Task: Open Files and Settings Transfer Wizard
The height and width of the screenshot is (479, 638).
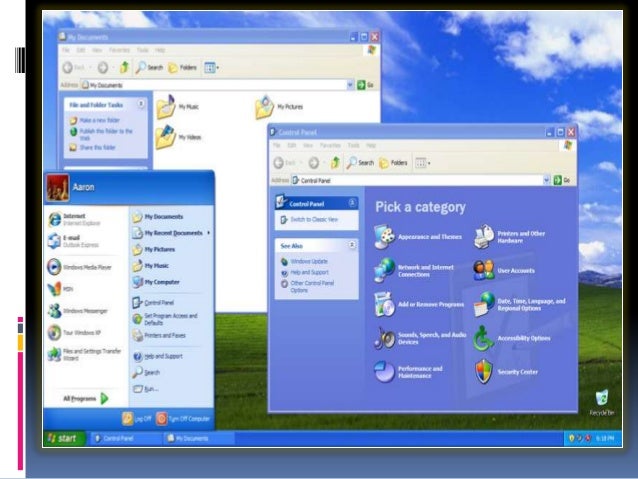Action: (84, 354)
